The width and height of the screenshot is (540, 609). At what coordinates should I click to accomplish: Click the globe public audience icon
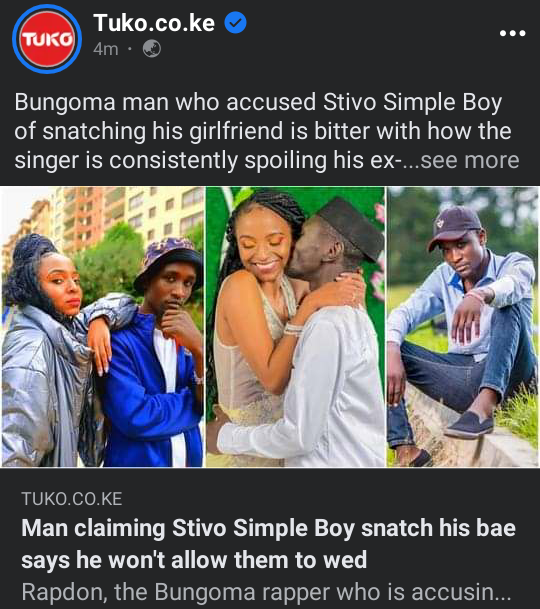[x=152, y=49]
